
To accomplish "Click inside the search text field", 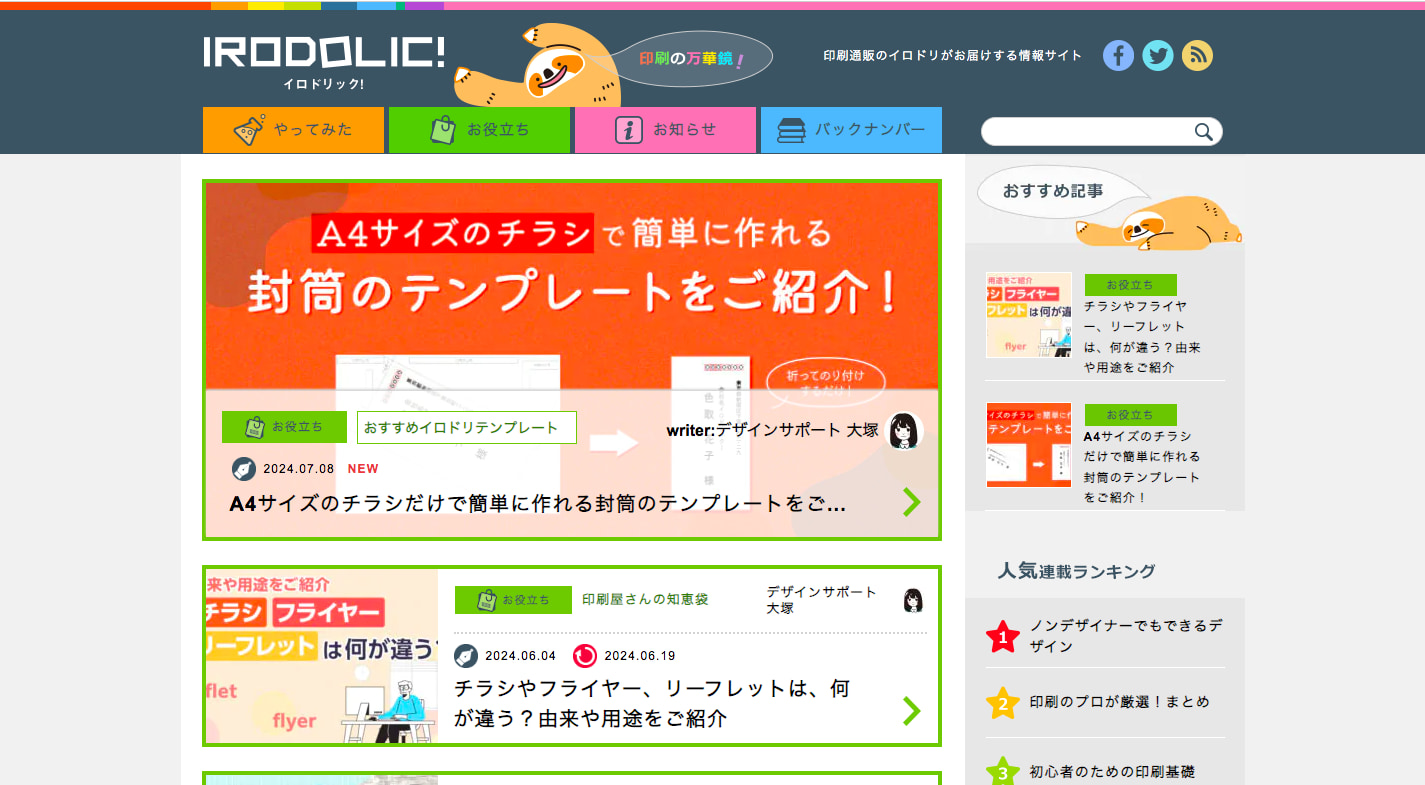I will [x=1085, y=132].
